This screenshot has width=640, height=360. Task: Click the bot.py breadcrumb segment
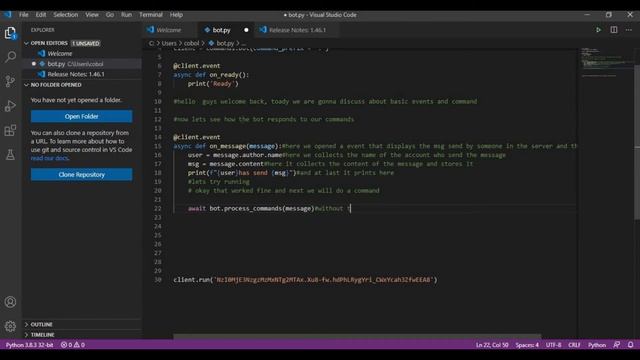coord(225,43)
